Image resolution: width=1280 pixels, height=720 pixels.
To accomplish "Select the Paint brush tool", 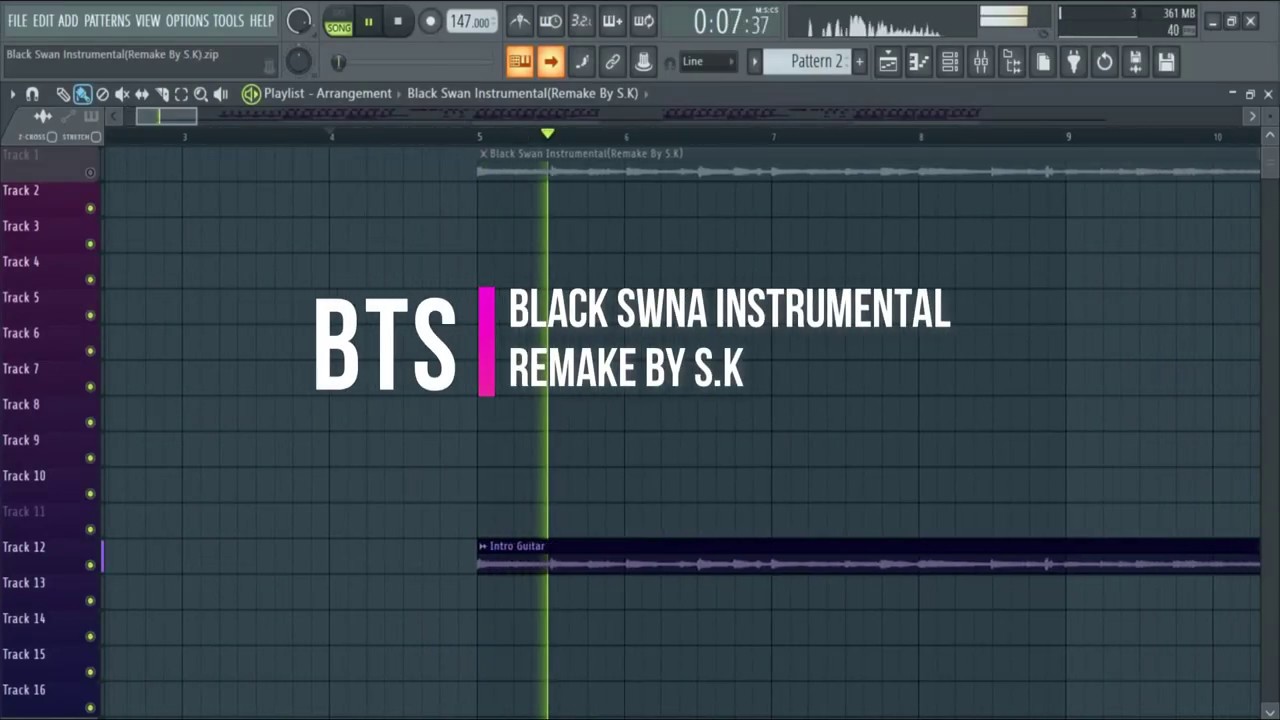I will 82,94.
